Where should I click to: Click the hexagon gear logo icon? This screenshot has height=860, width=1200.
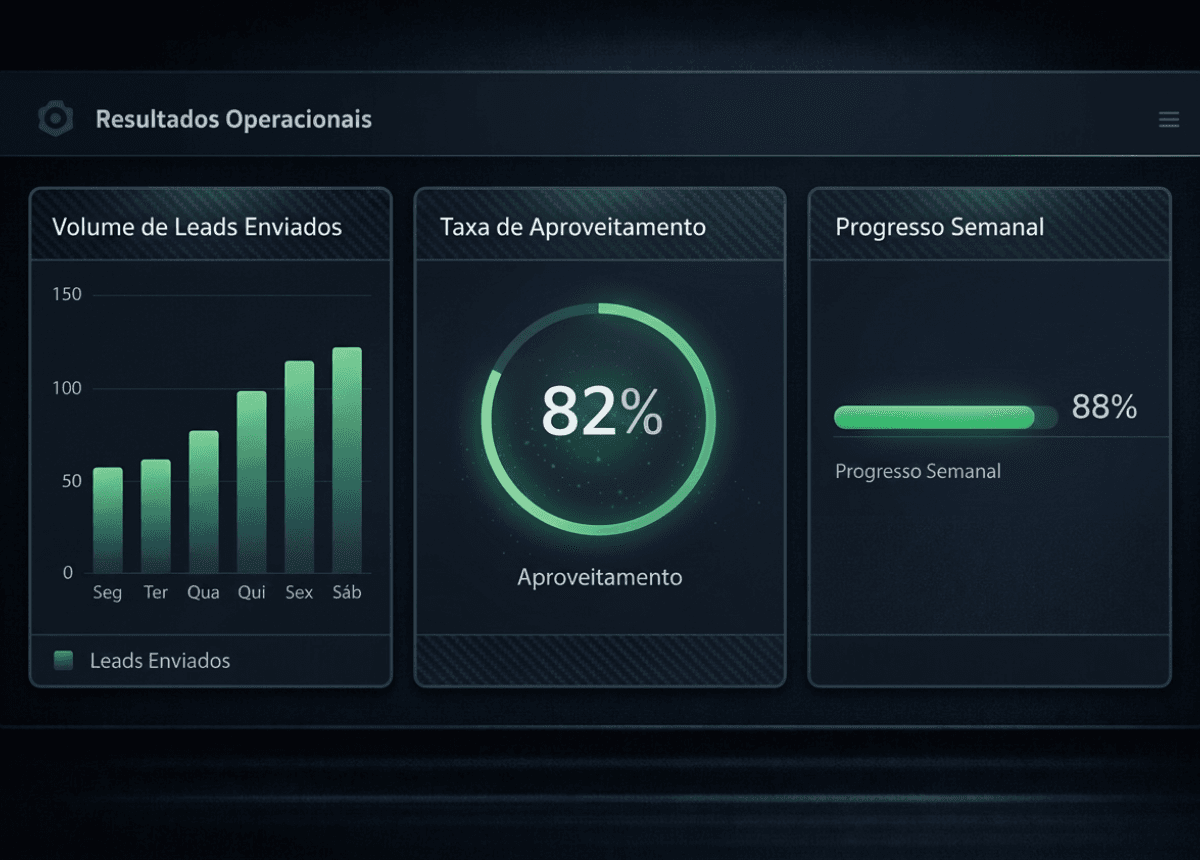click(55, 119)
